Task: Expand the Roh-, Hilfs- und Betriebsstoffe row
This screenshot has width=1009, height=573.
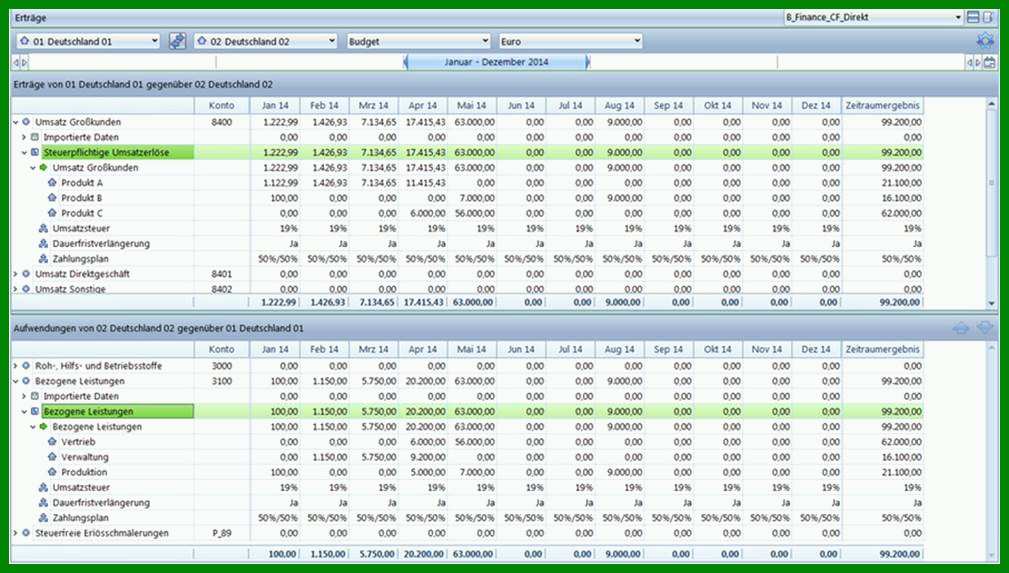Action: (x=16, y=366)
